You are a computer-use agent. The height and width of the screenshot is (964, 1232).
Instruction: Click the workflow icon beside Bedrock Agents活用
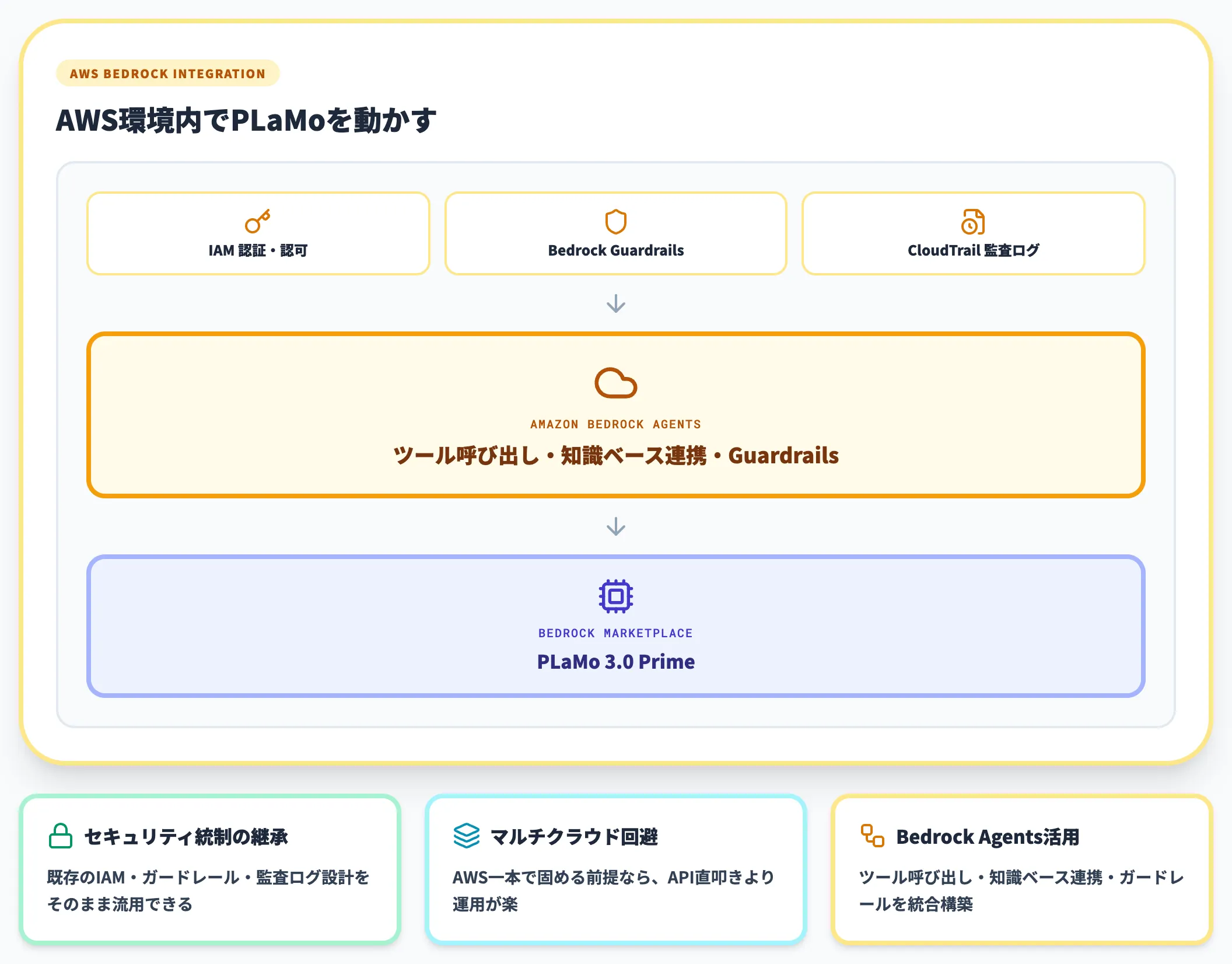pos(872,836)
